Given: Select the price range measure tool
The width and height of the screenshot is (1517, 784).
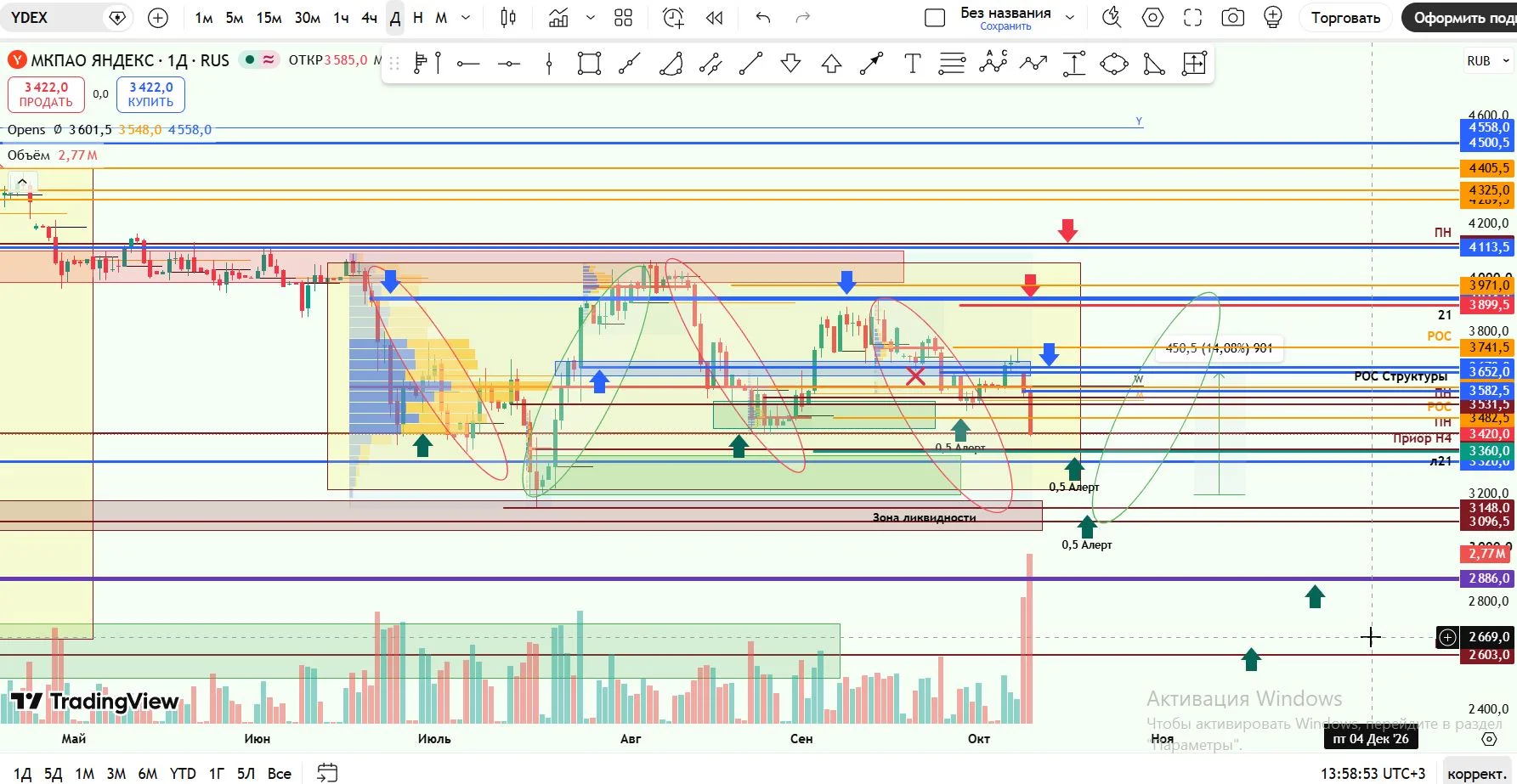Looking at the screenshot, I should click(1073, 63).
